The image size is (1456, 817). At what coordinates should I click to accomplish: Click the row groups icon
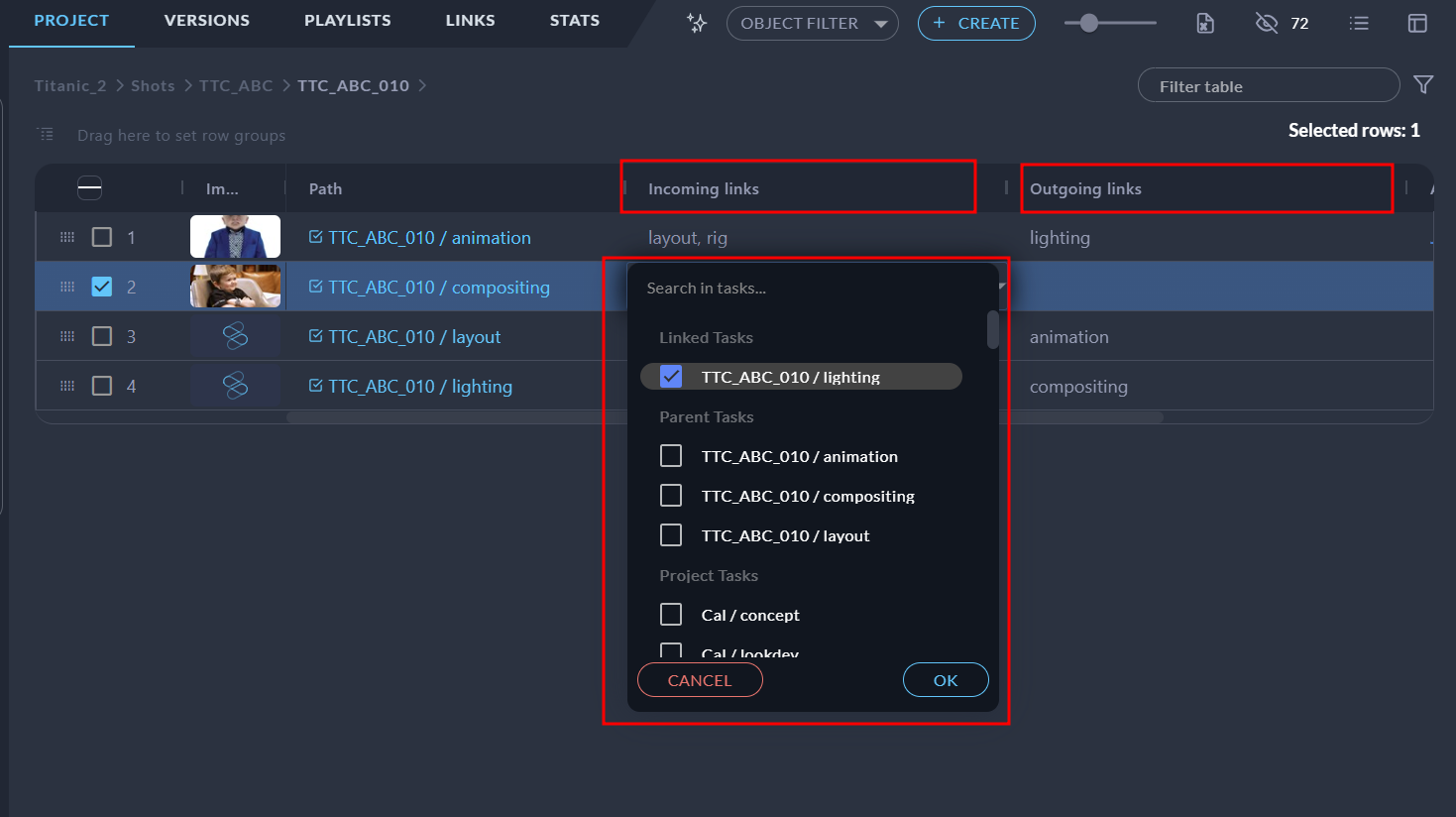click(46, 135)
